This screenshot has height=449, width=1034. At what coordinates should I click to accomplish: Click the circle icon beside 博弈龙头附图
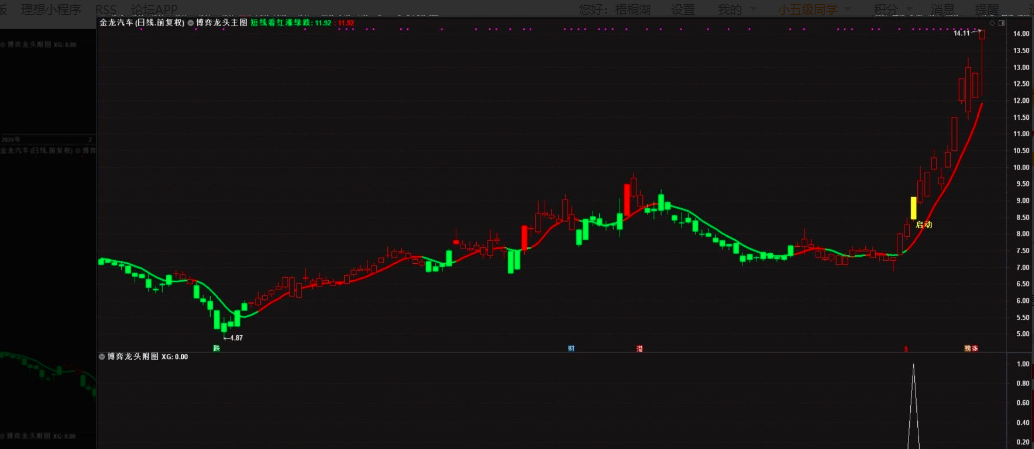tap(102, 356)
